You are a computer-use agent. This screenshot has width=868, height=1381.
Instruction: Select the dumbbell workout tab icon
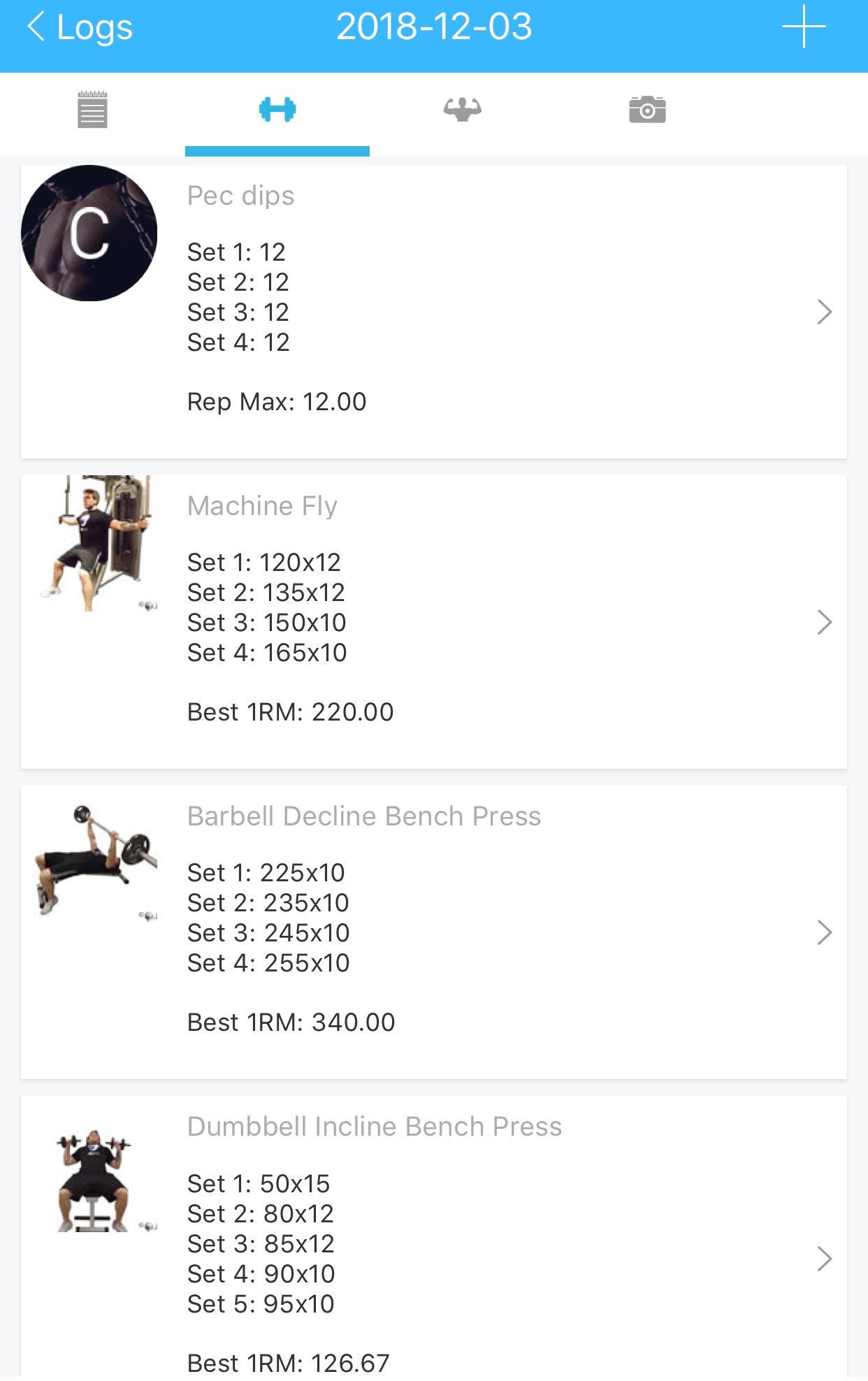277,110
